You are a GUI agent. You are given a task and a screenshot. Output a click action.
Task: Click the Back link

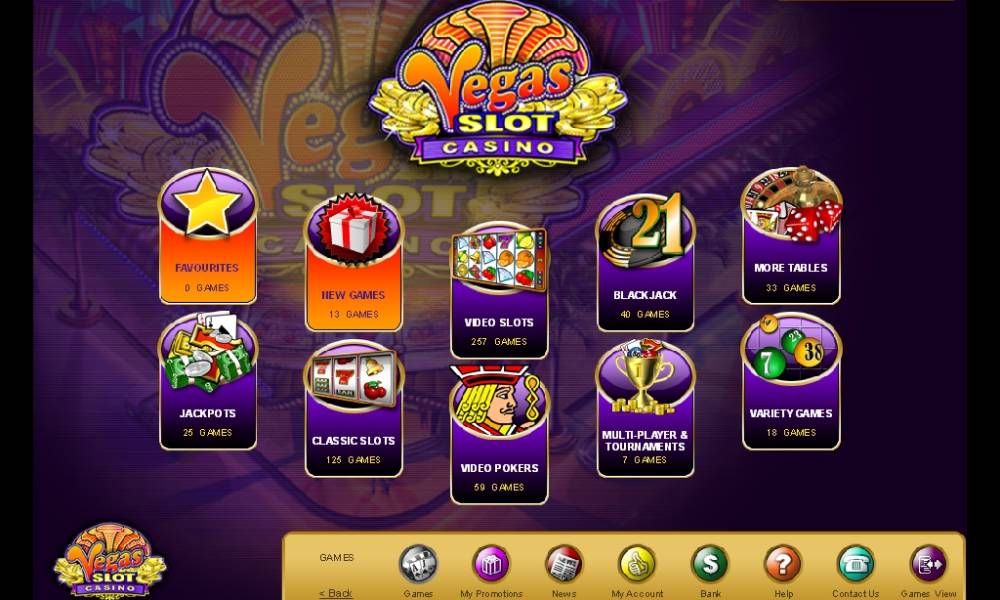click(x=336, y=593)
